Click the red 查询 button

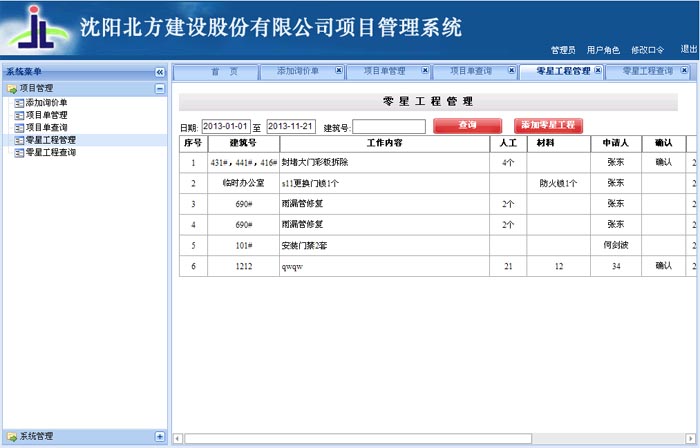[x=467, y=126]
